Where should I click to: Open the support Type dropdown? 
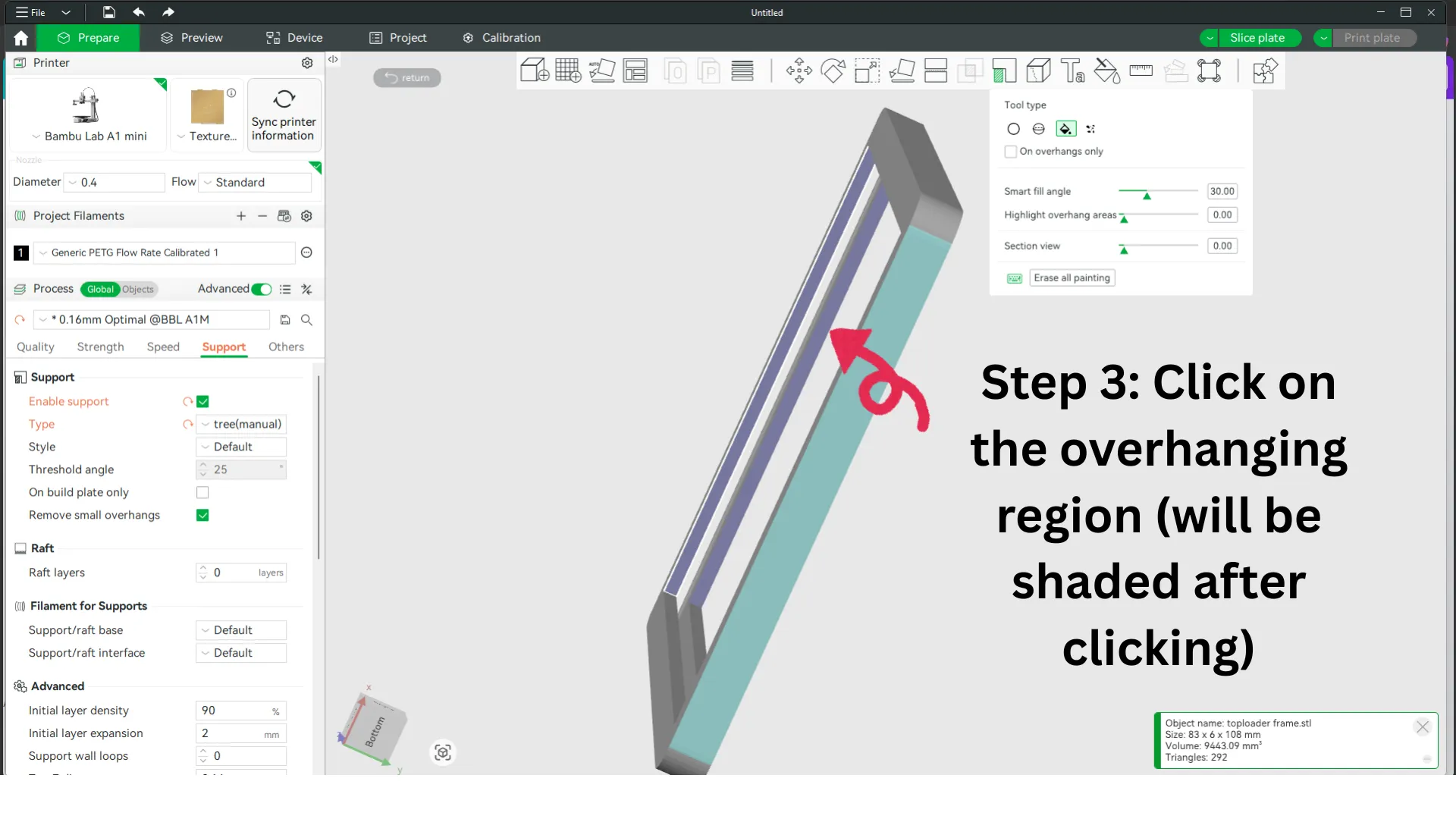241,425
